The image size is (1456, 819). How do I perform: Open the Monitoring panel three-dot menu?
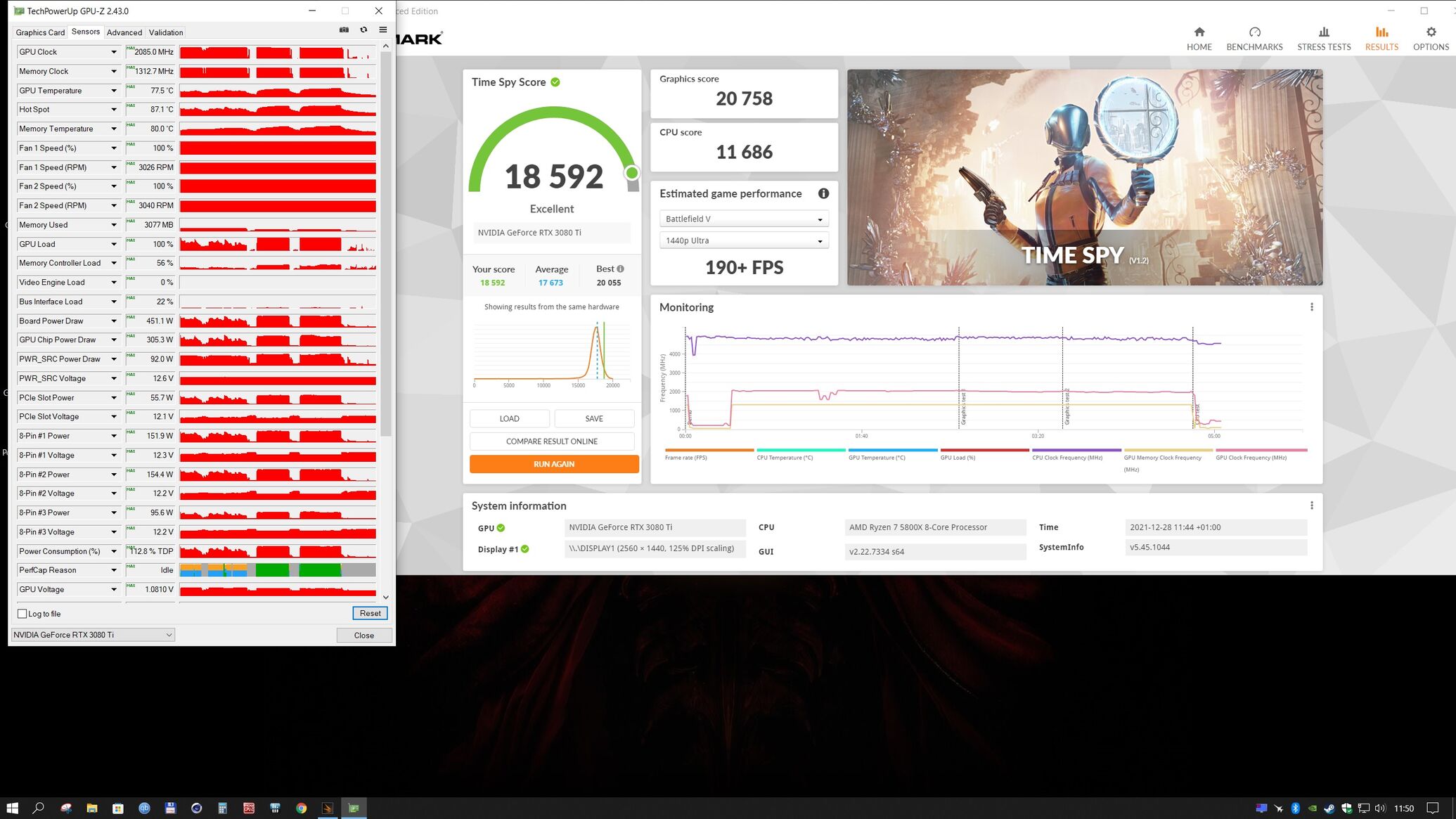[x=1311, y=307]
